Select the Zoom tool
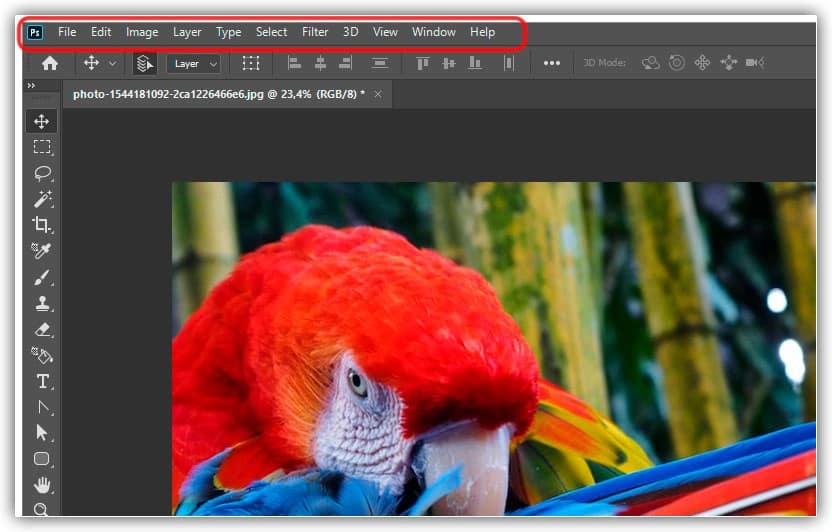This screenshot has width=832, height=532. (x=41, y=509)
